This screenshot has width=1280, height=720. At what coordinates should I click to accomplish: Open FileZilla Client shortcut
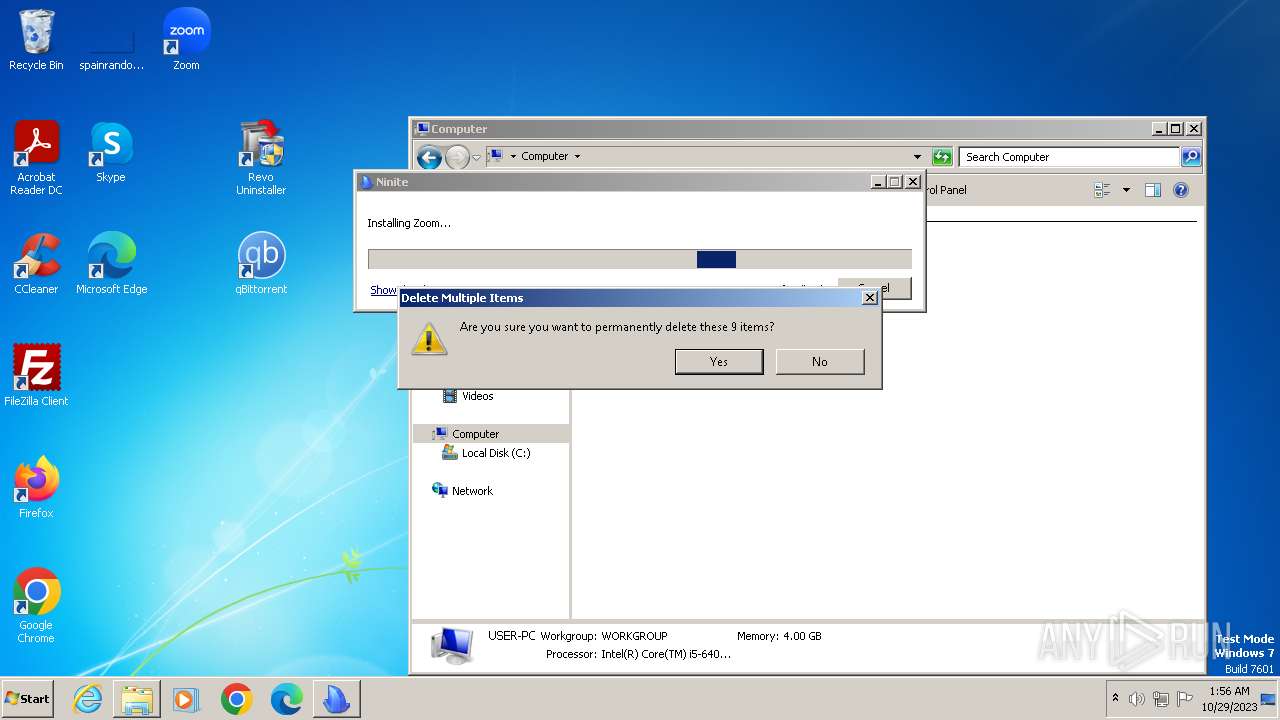(36, 376)
